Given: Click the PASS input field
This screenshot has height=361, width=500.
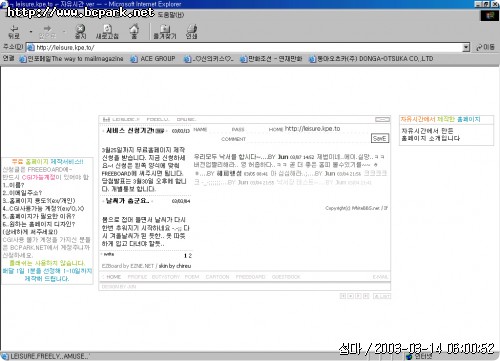Looking at the screenshot, I should click(x=256, y=129).
